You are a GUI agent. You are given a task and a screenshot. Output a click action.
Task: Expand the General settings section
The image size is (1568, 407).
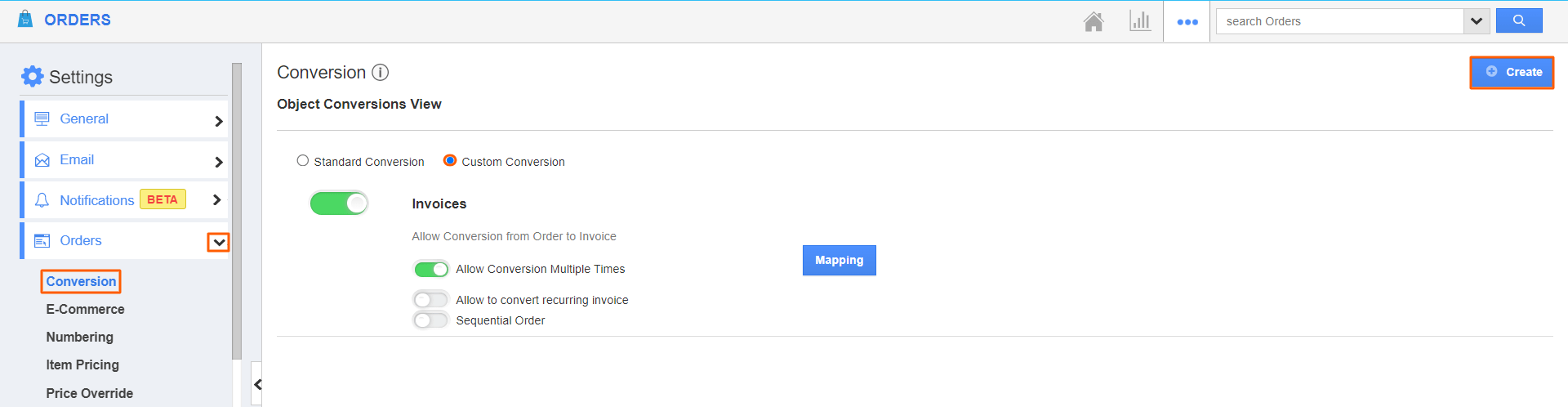click(x=218, y=121)
